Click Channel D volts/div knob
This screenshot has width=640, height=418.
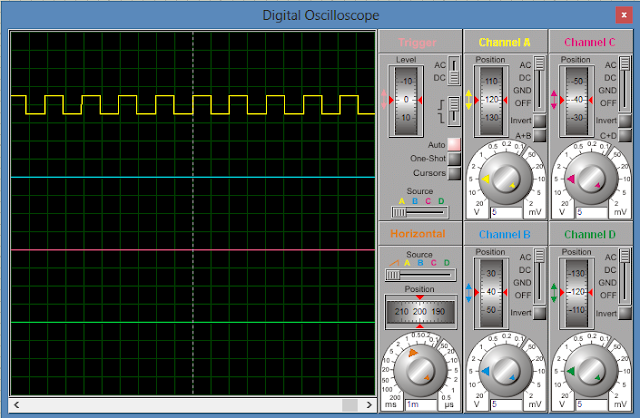(x=591, y=371)
